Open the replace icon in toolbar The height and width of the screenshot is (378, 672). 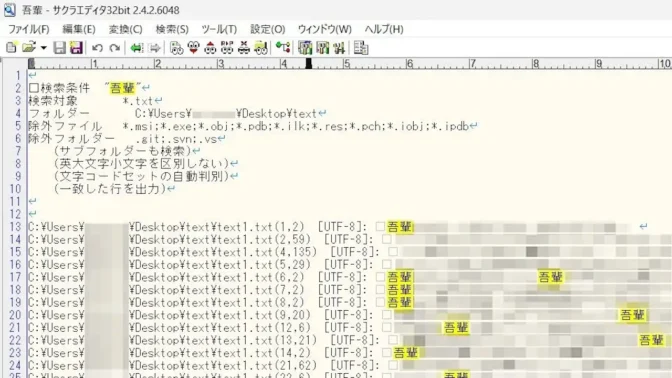click(x=227, y=48)
